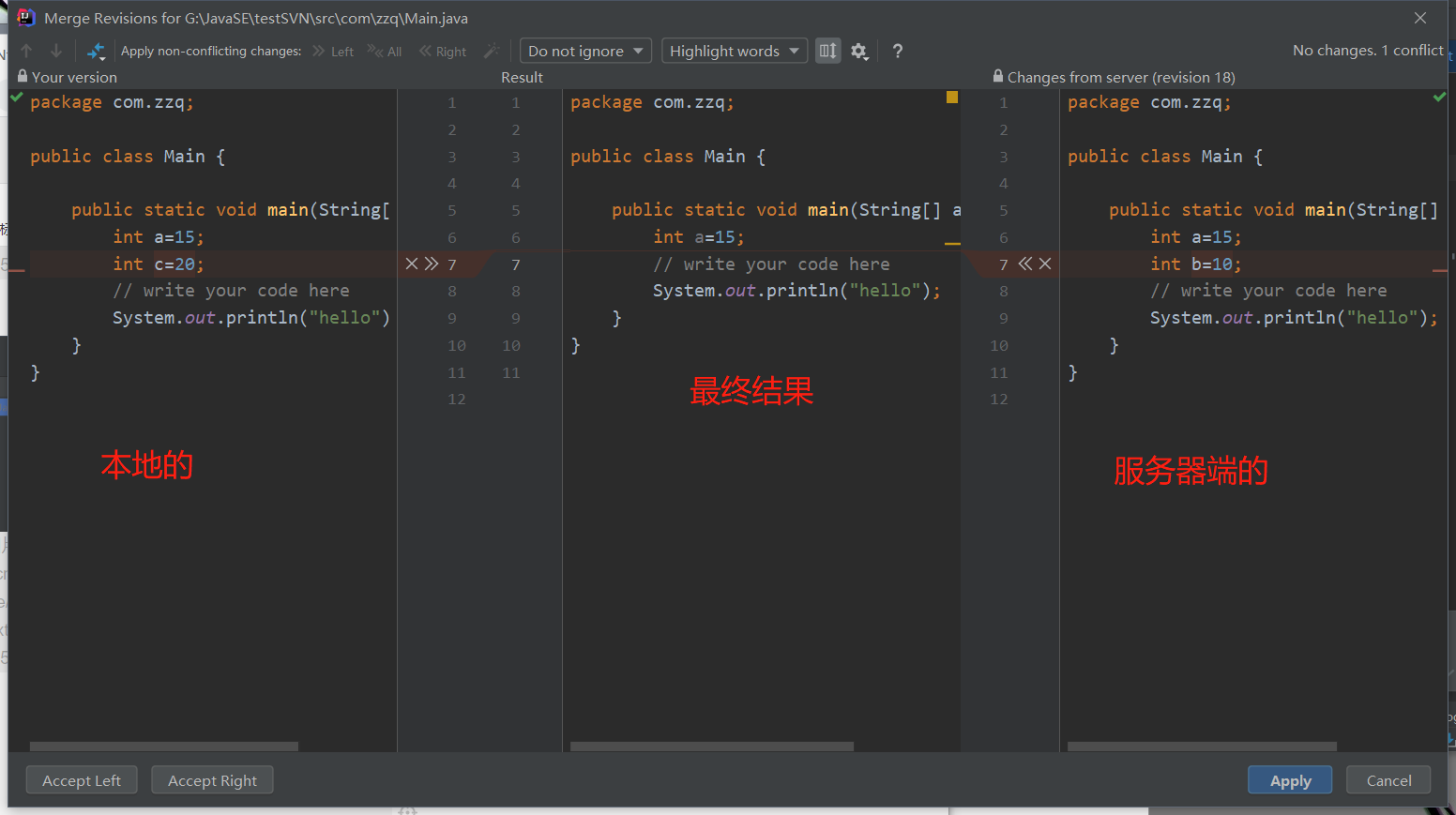Image resolution: width=1456 pixels, height=815 pixels.
Task: Click horizontal scrollbar of right server pane
Action: pos(1202,747)
